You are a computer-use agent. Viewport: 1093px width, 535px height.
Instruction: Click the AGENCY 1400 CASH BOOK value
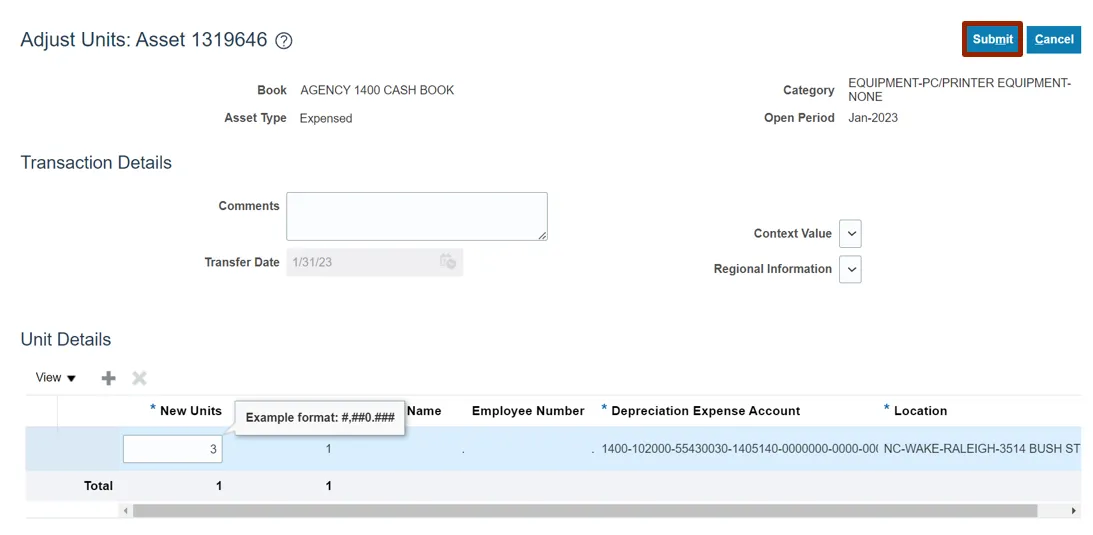[377, 91]
